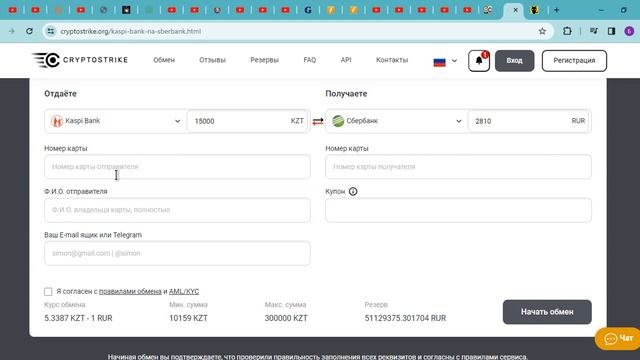The height and width of the screenshot is (360, 640).
Task: Bookmark this page with star icon
Action: pyautogui.click(x=542, y=31)
